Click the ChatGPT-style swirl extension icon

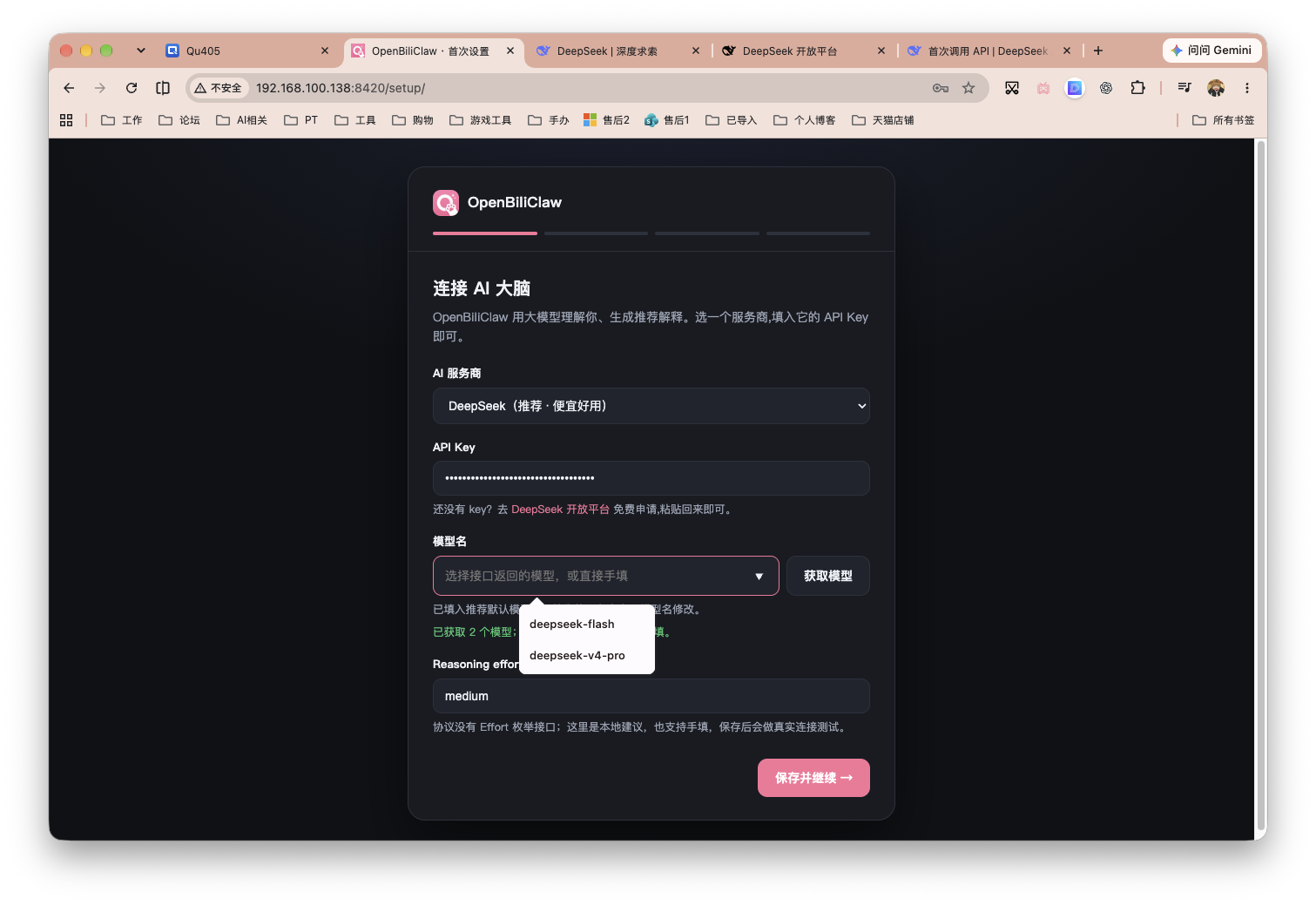point(1106,88)
